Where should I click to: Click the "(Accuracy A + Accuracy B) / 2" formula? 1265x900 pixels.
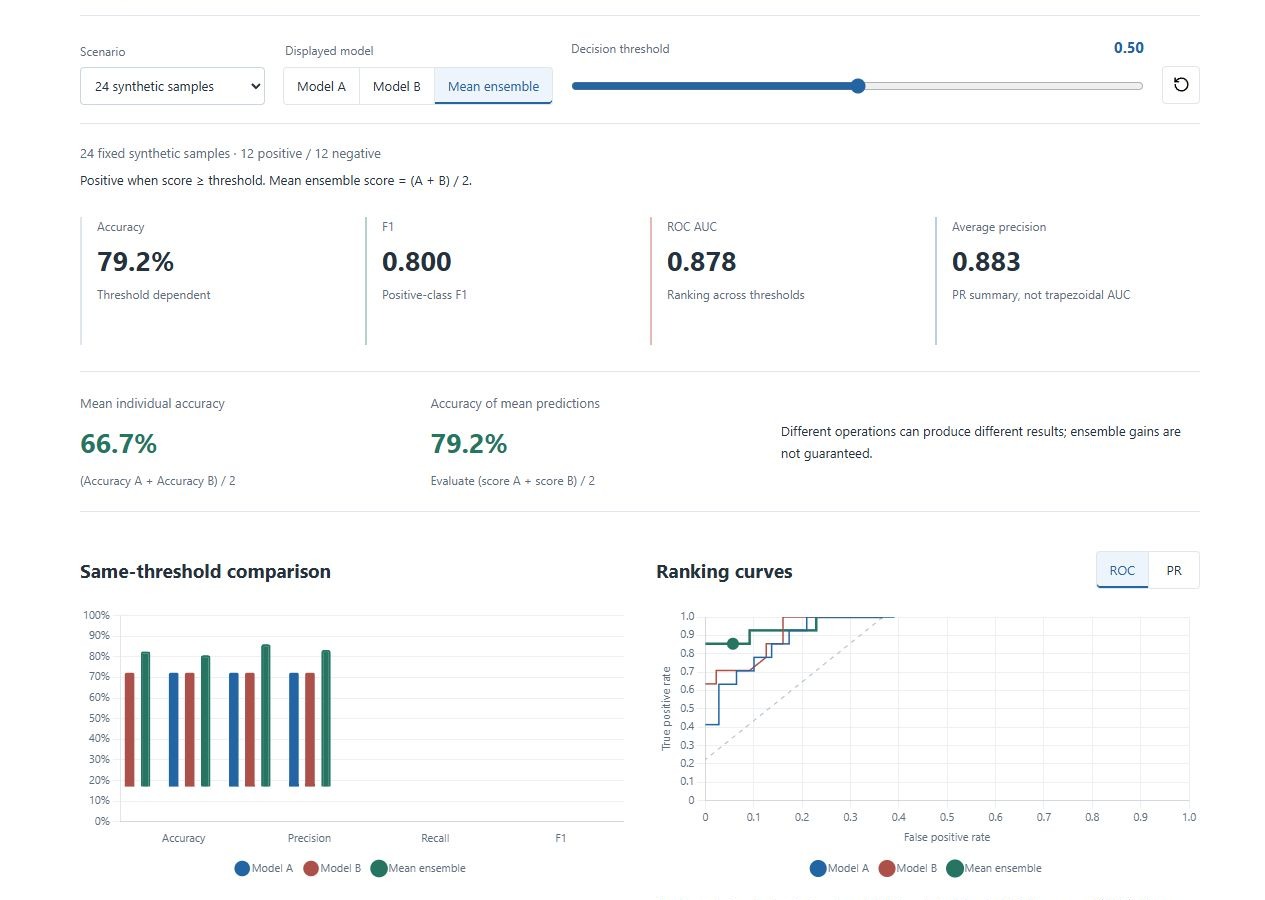(158, 481)
